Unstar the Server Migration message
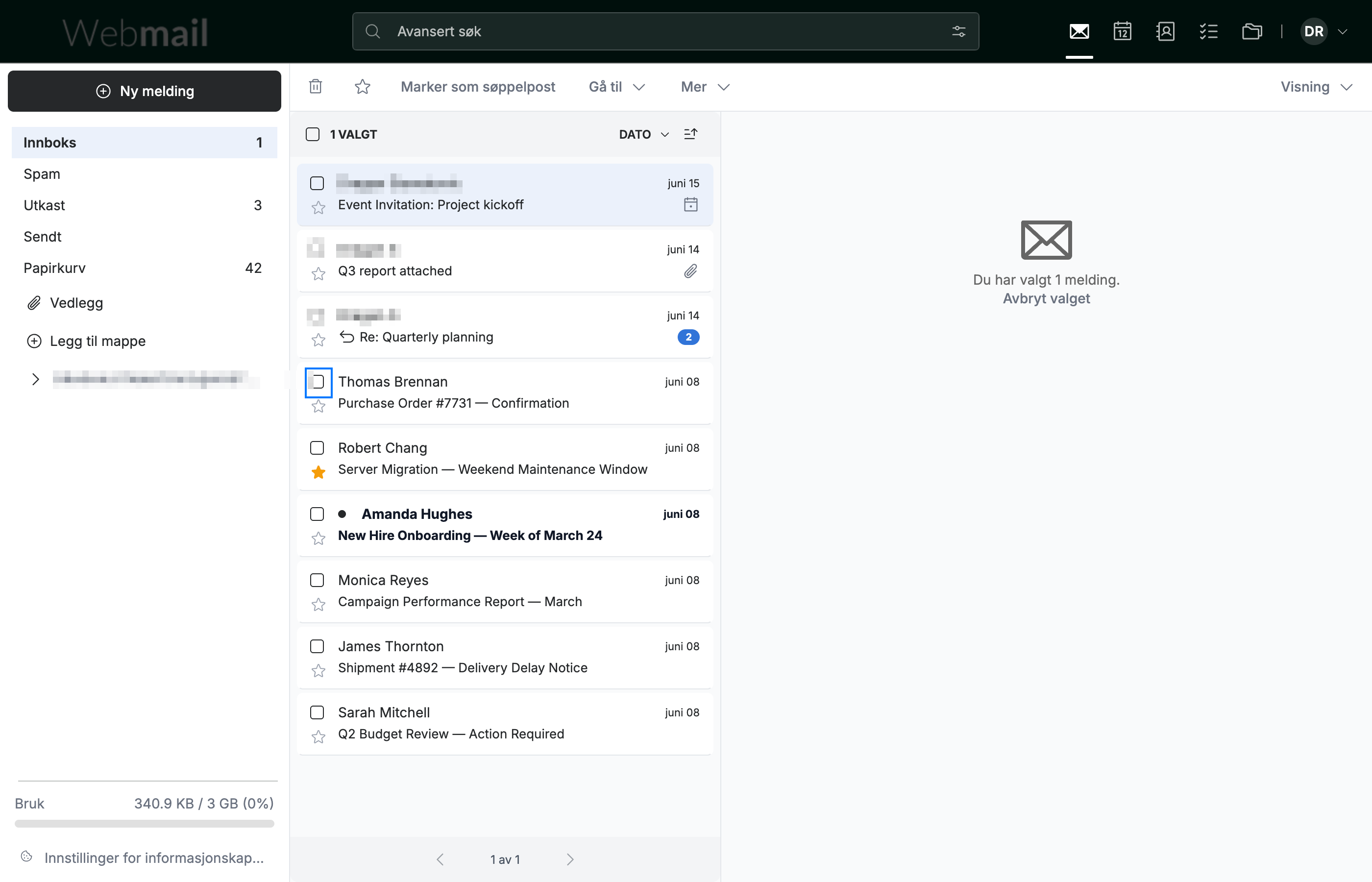The height and width of the screenshot is (882, 1372). (x=318, y=472)
